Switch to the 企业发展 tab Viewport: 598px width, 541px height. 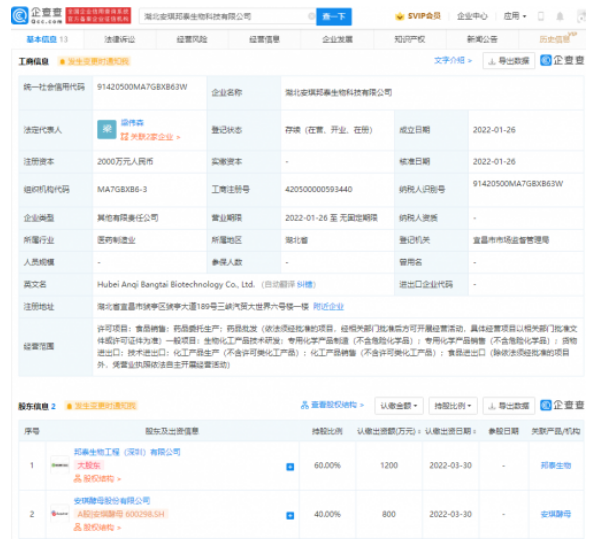[337, 39]
